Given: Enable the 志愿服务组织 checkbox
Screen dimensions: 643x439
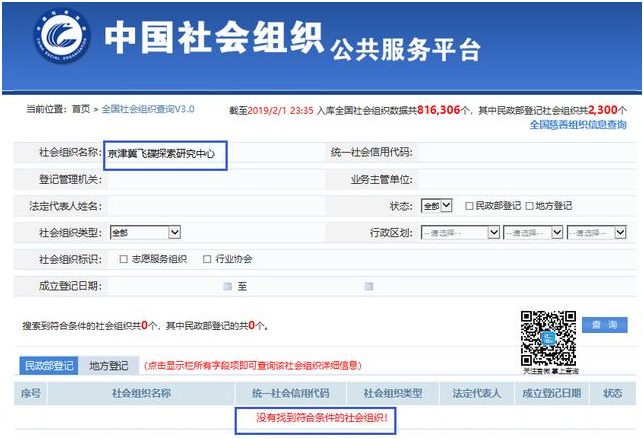Looking at the screenshot, I should click(x=123, y=259).
